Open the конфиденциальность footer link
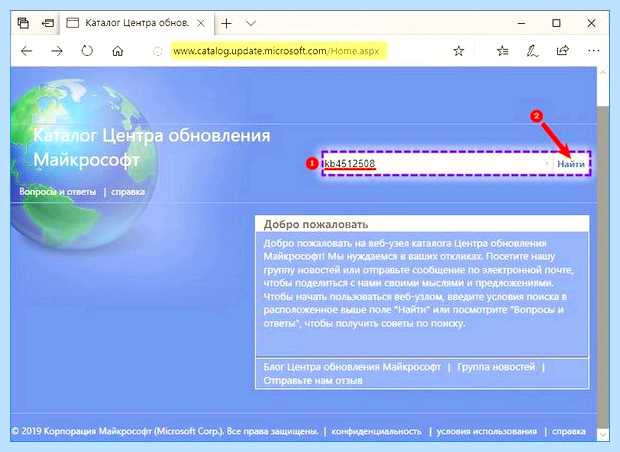The image size is (620, 452). point(376,431)
